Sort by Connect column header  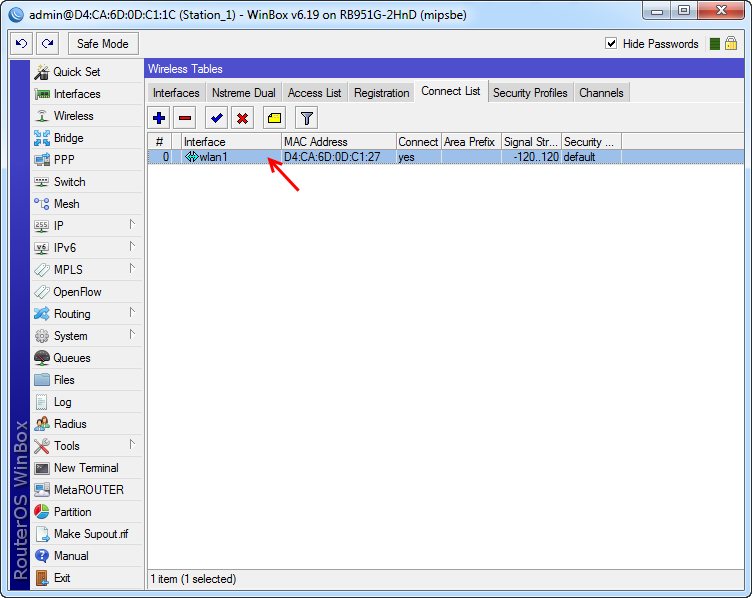click(x=419, y=142)
